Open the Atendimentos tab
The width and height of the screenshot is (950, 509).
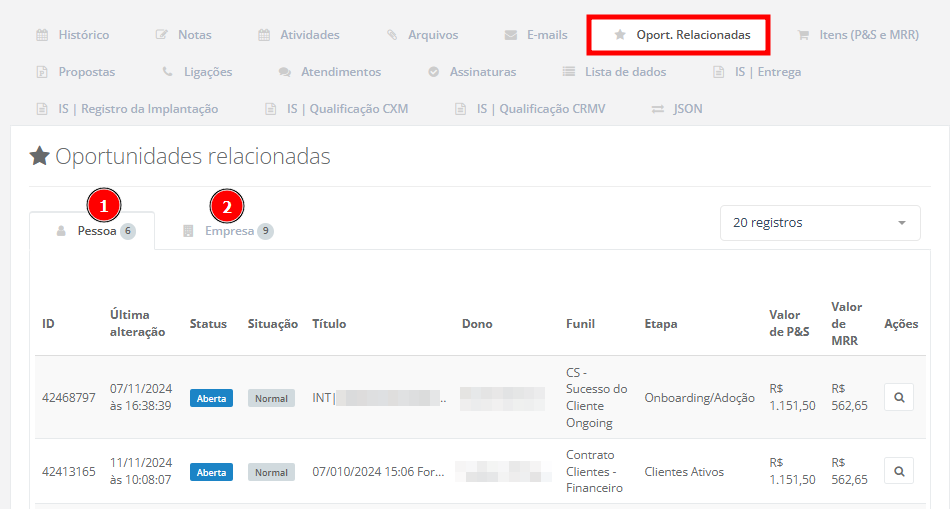(340, 72)
